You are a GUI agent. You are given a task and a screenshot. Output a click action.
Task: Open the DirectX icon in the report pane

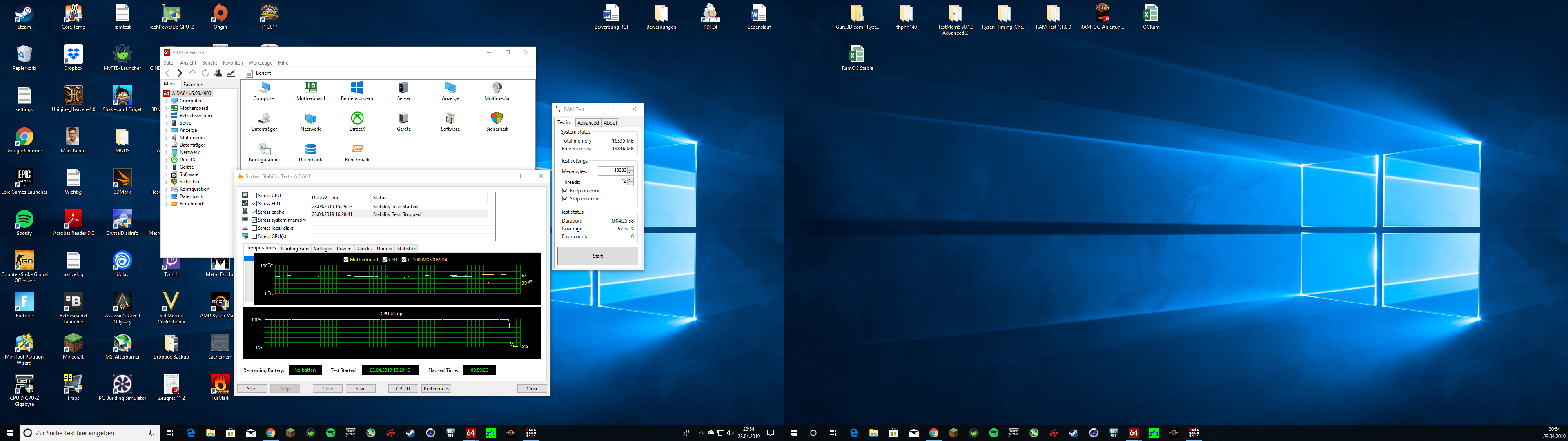(x=357, y=119)
